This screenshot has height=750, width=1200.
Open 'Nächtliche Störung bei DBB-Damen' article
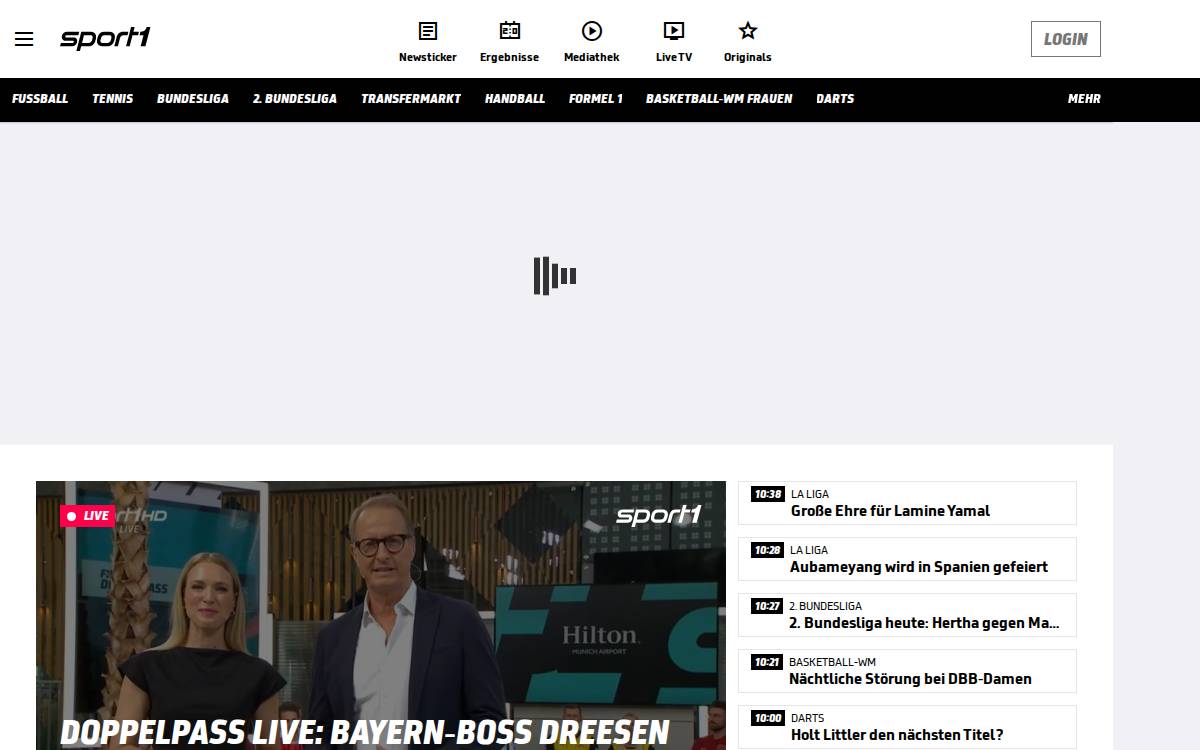click(x=910, y=679)
